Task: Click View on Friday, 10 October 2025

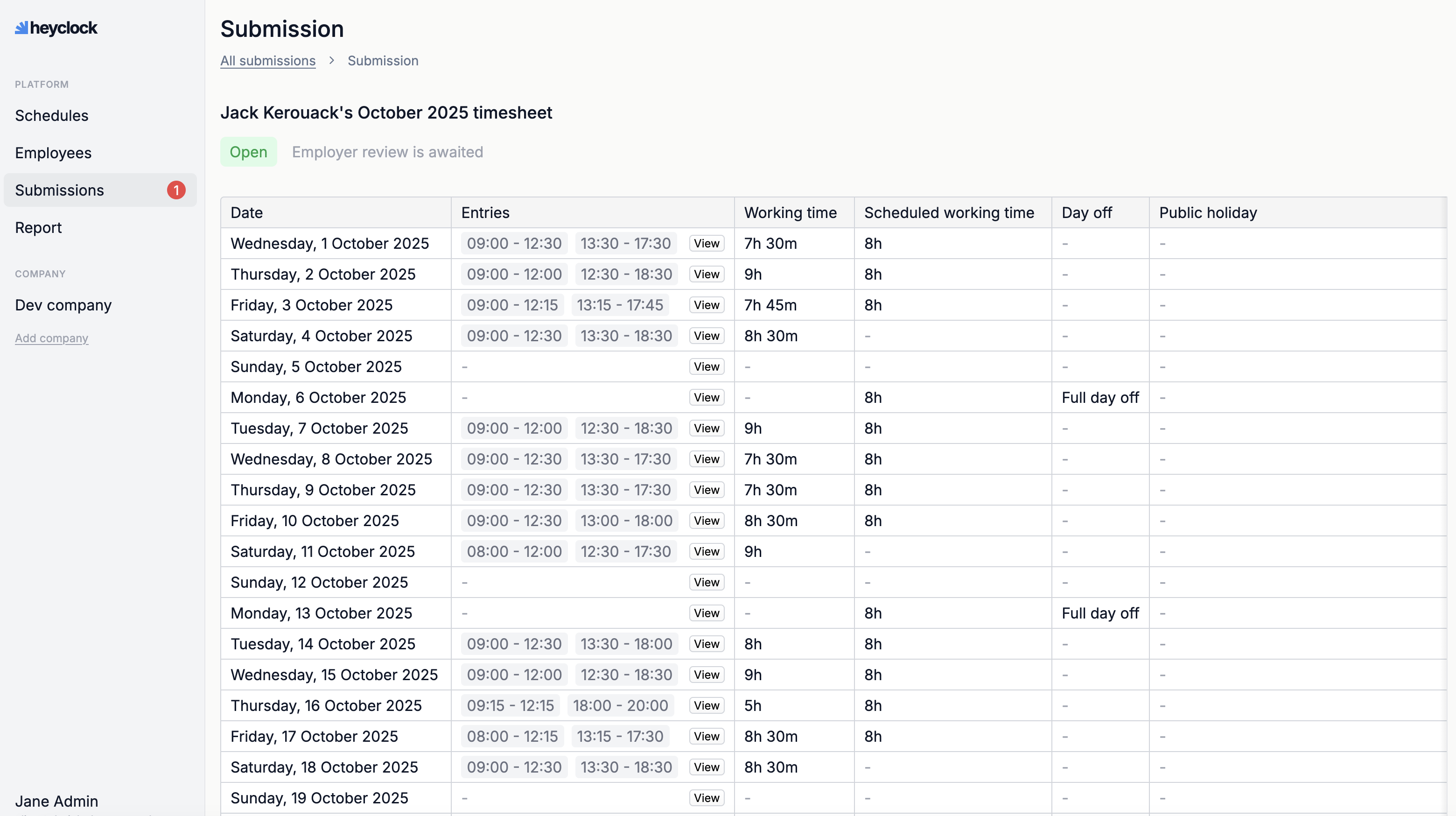Action: tap(706, 521)
